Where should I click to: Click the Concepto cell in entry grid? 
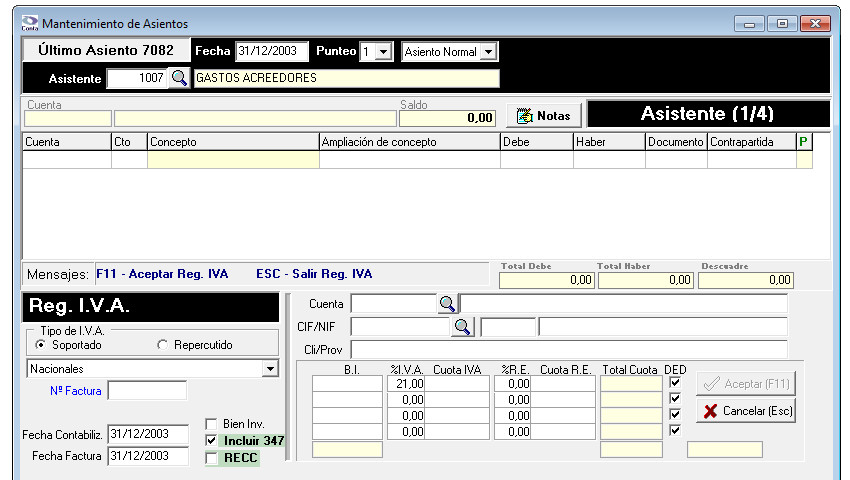point(233,159)
